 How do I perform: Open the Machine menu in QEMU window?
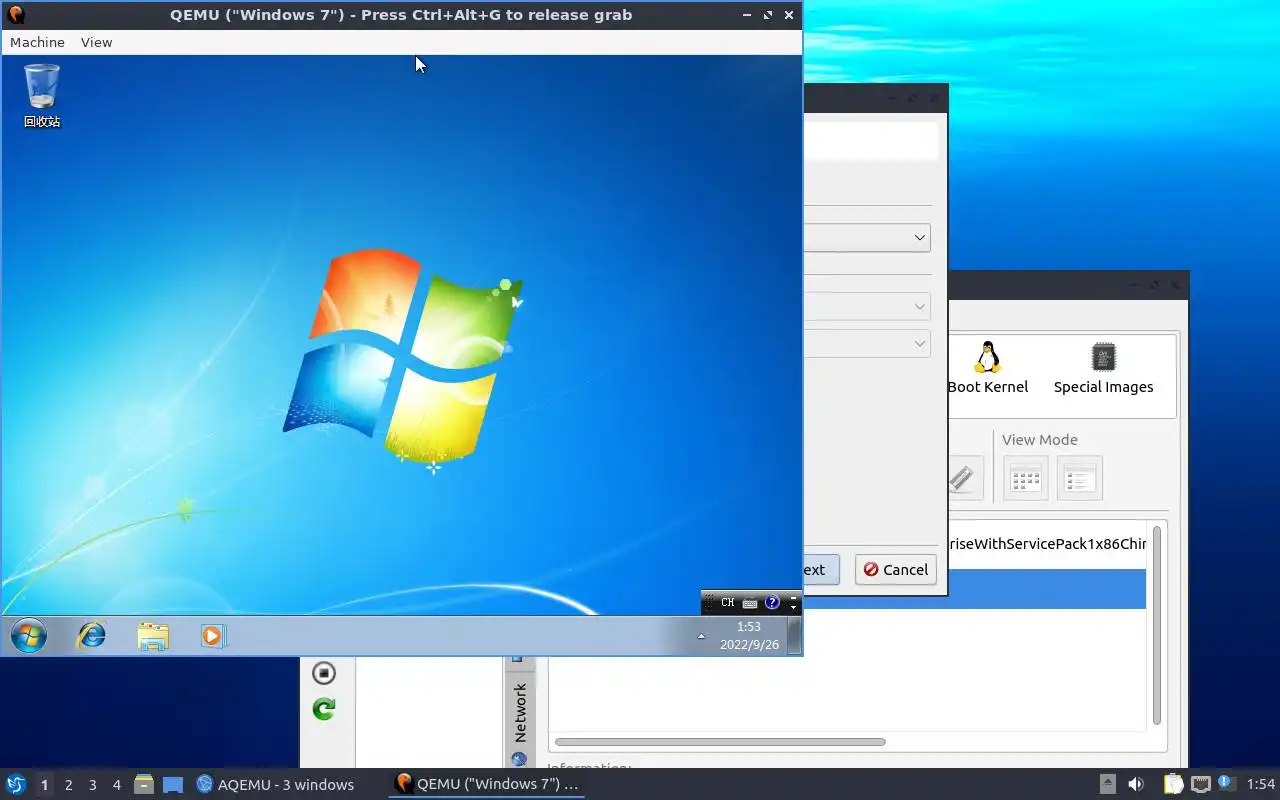[37, 42]
